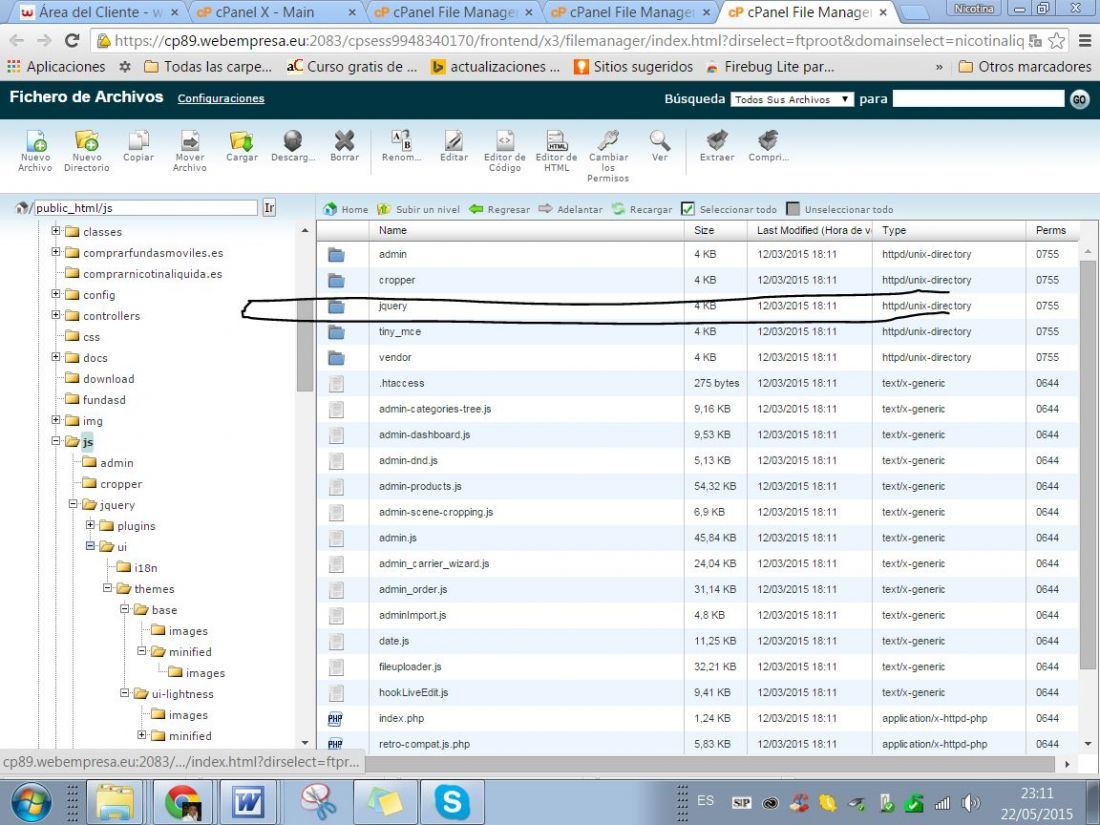The image size is (1100, 825).
Task: Launch Snipping Tool from the taskbar
Action: coord(318,801)
